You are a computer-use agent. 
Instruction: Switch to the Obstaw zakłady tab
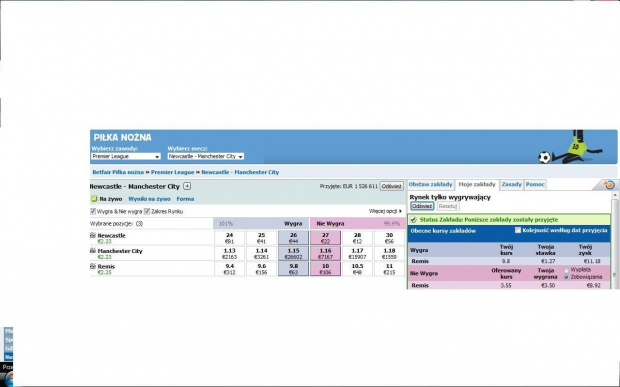[x=430, y=185]
